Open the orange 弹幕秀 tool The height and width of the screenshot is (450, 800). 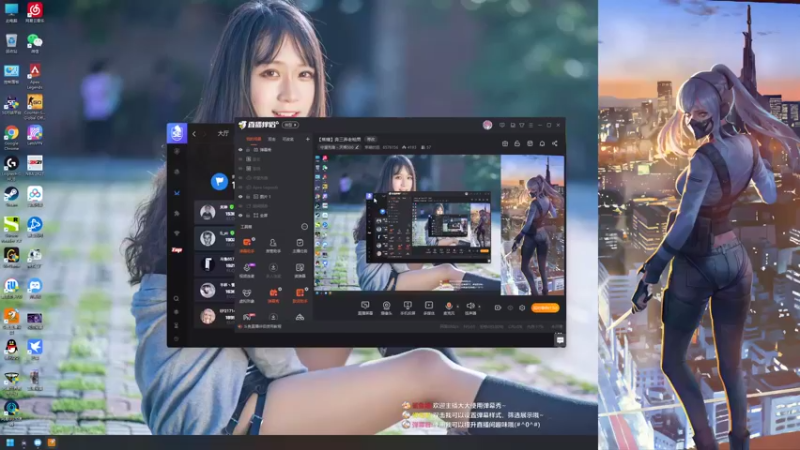[273, 295]
